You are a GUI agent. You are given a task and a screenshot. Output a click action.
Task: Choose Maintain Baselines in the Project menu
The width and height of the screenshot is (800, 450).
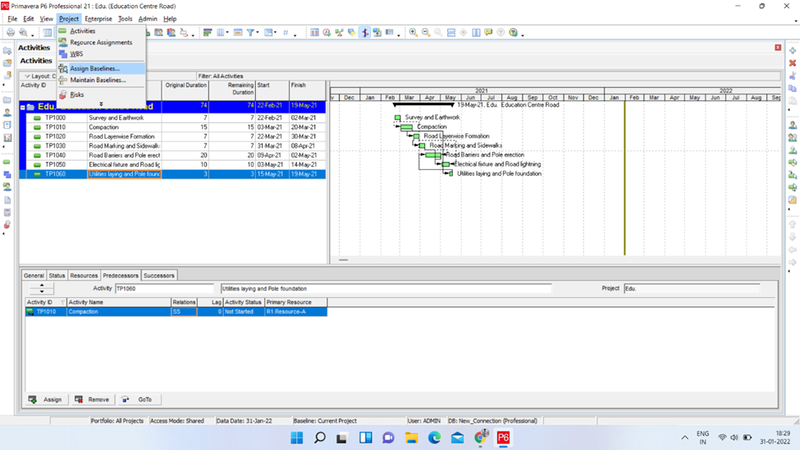point(101,80)
